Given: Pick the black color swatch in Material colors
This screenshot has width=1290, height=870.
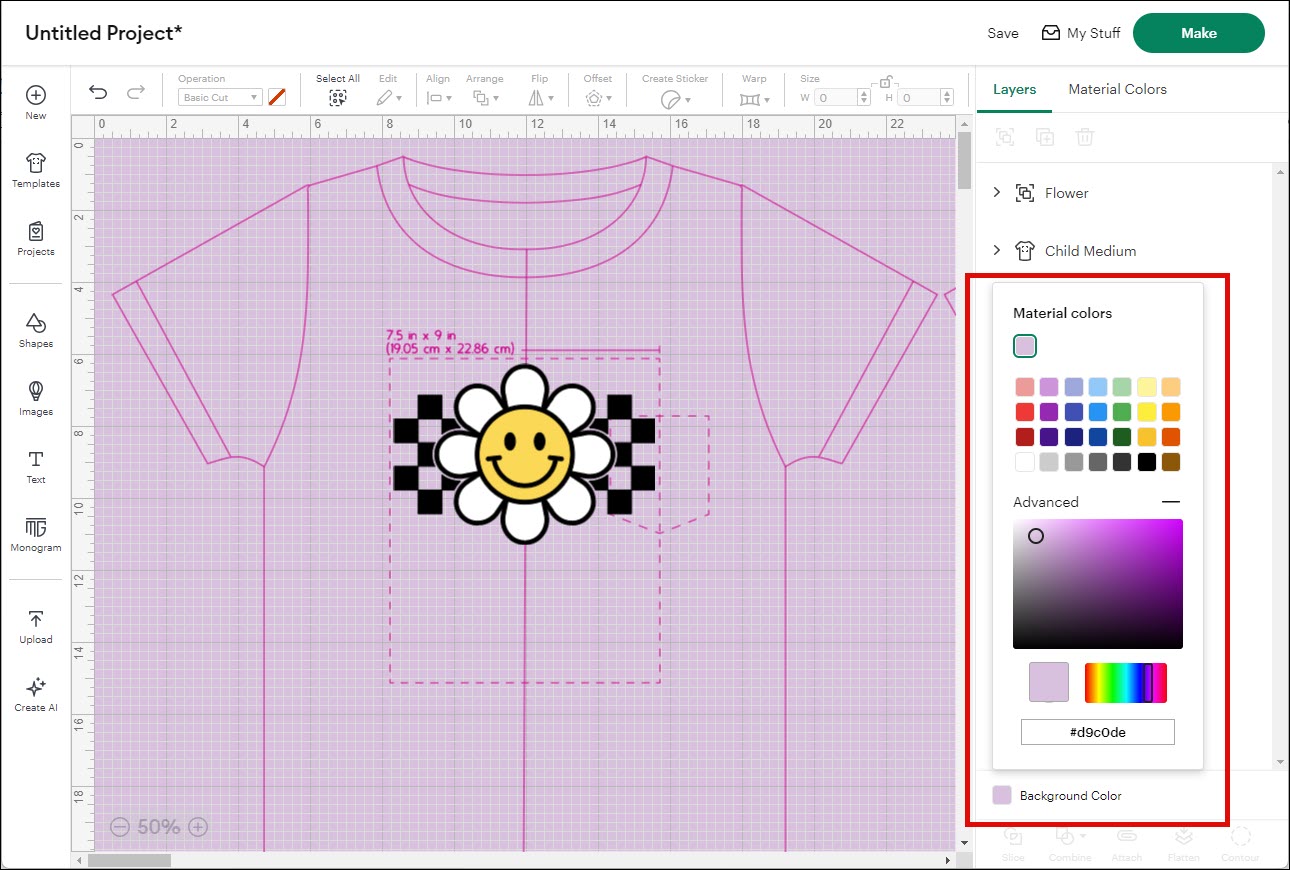Looking at the screenshot, I should pos(1145,461).
